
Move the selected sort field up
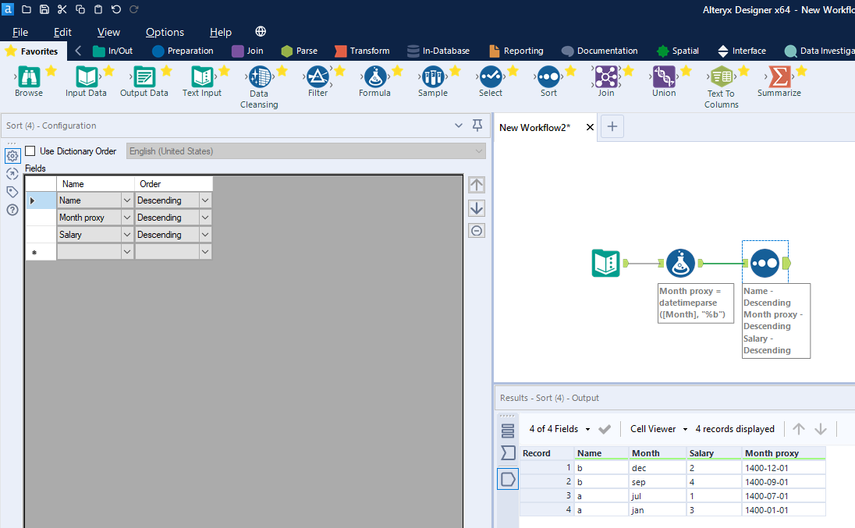[476, 185]
